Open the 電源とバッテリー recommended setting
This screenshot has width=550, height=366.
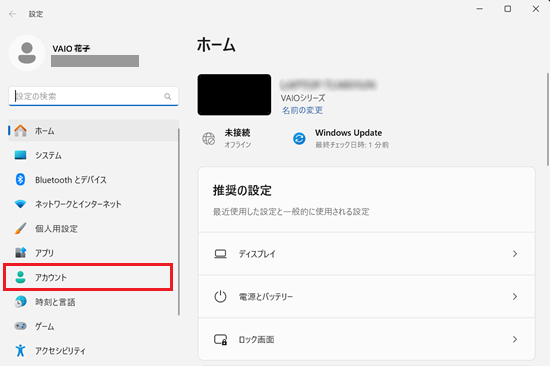pyautogui.click(x=367, y=297)
